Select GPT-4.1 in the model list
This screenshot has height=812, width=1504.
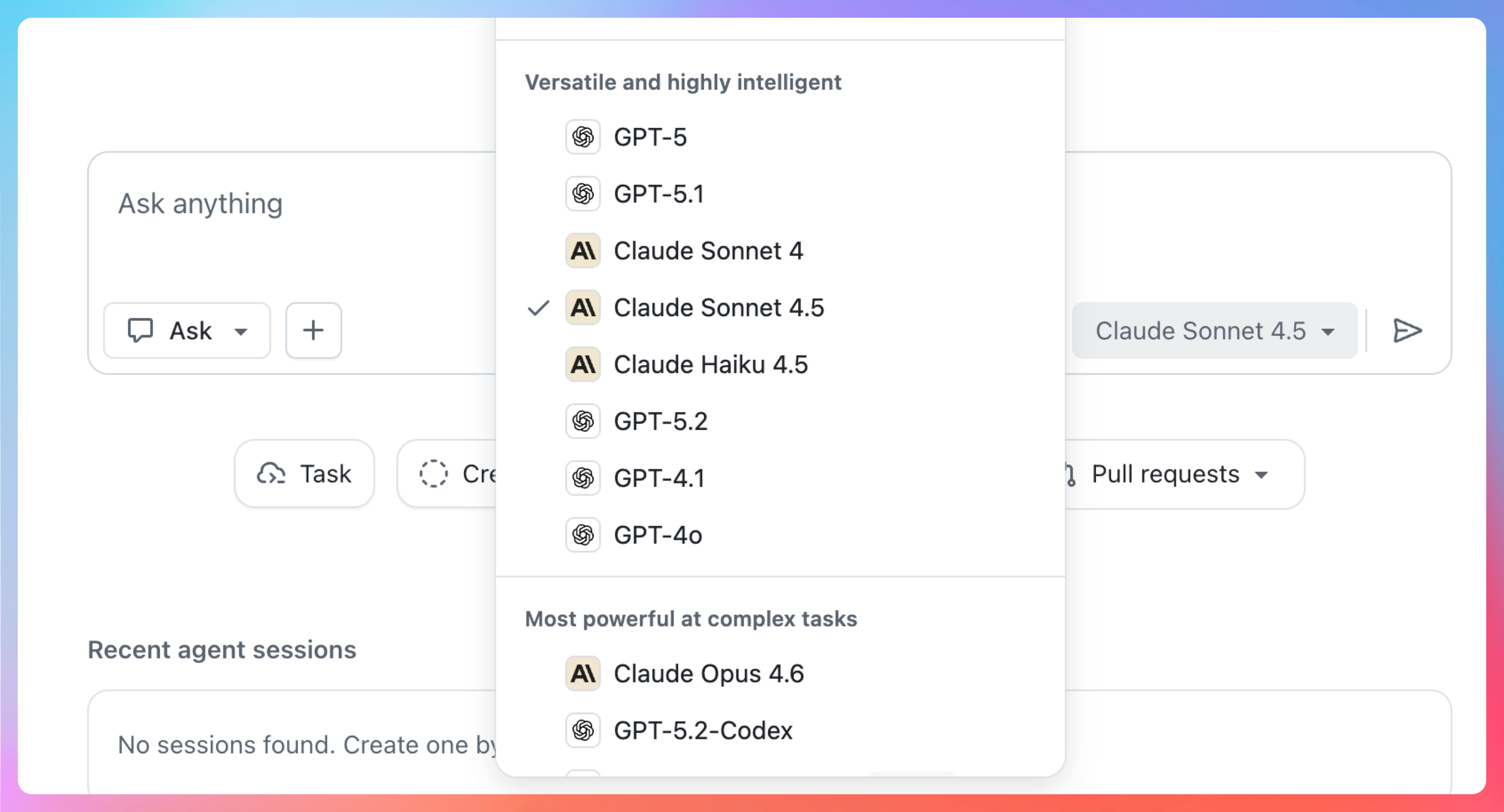click(659, 478)
